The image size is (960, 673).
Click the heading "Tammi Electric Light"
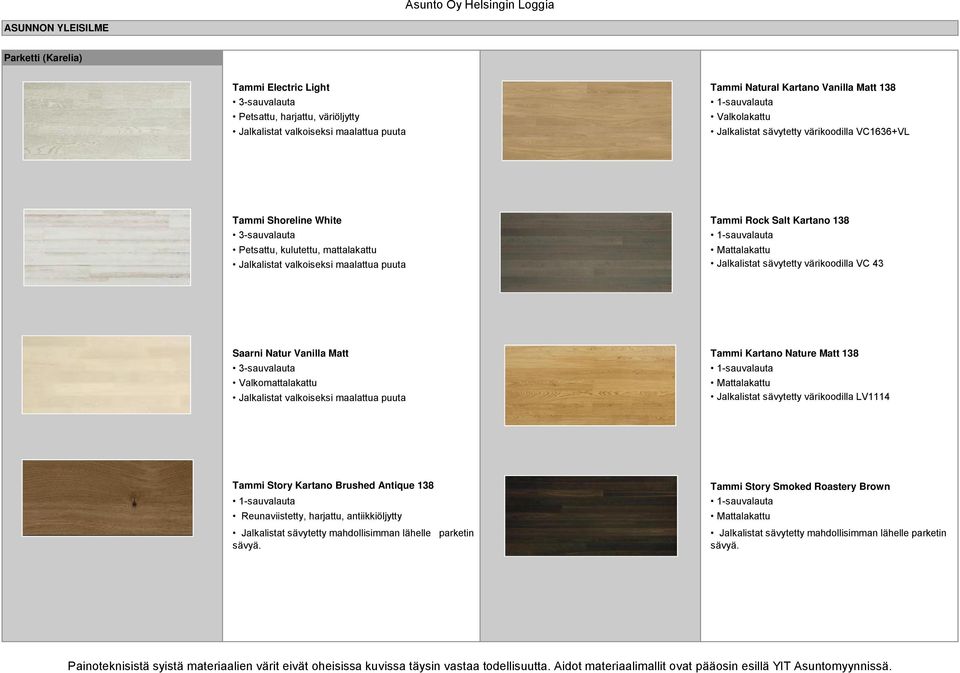281,88
